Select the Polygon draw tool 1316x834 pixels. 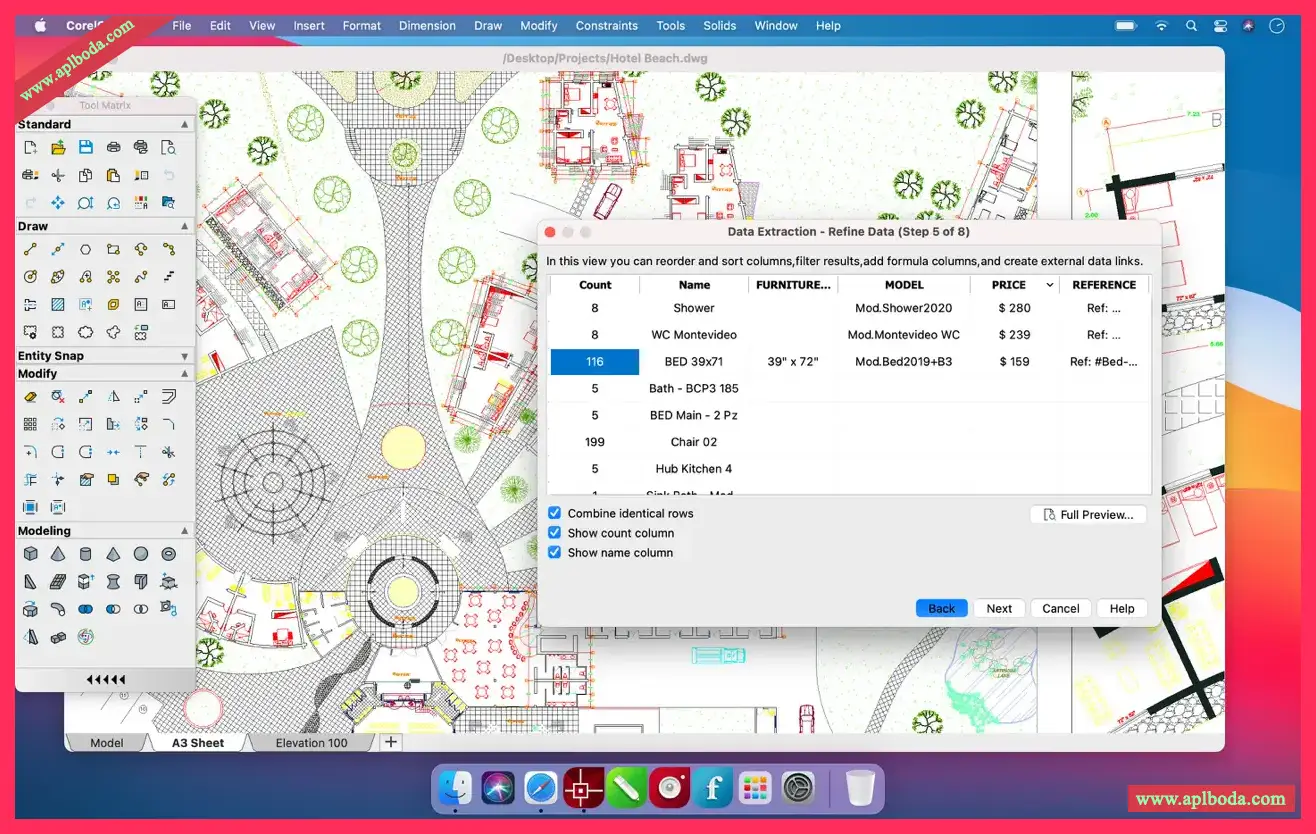86,249
